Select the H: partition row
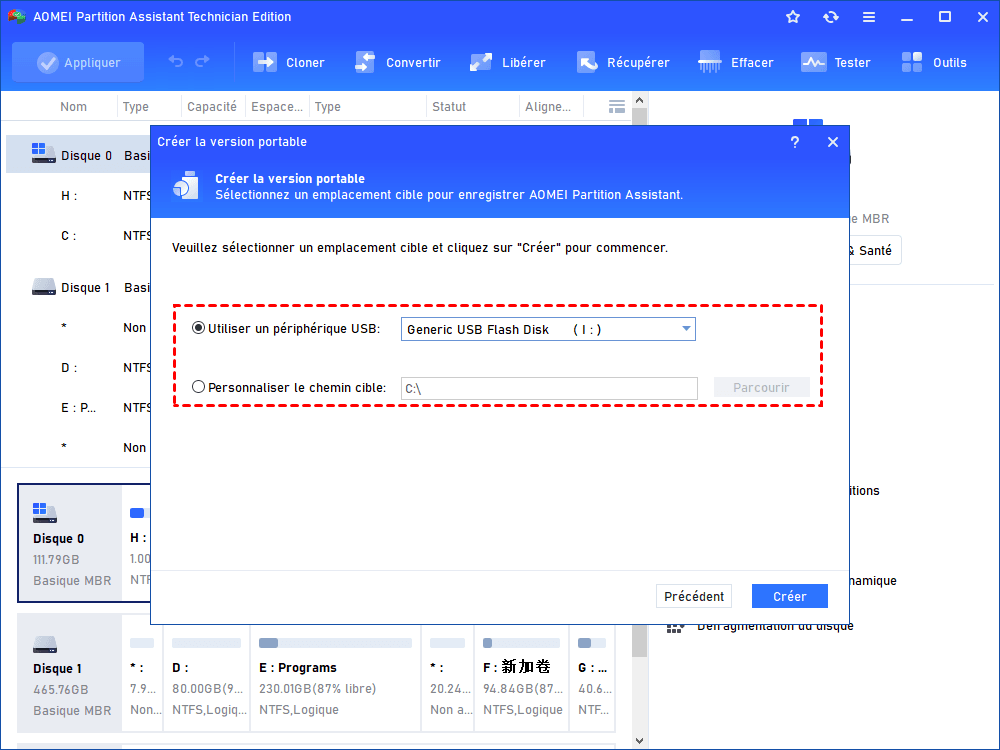 [x=78, y=196]
